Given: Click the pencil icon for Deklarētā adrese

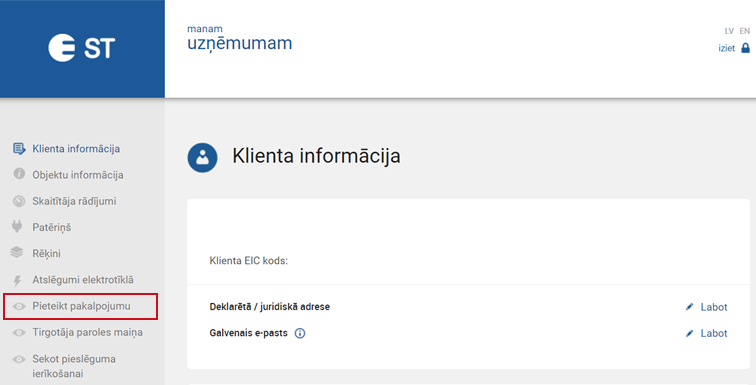Looking at the screenshot, I should coord(689,306).
